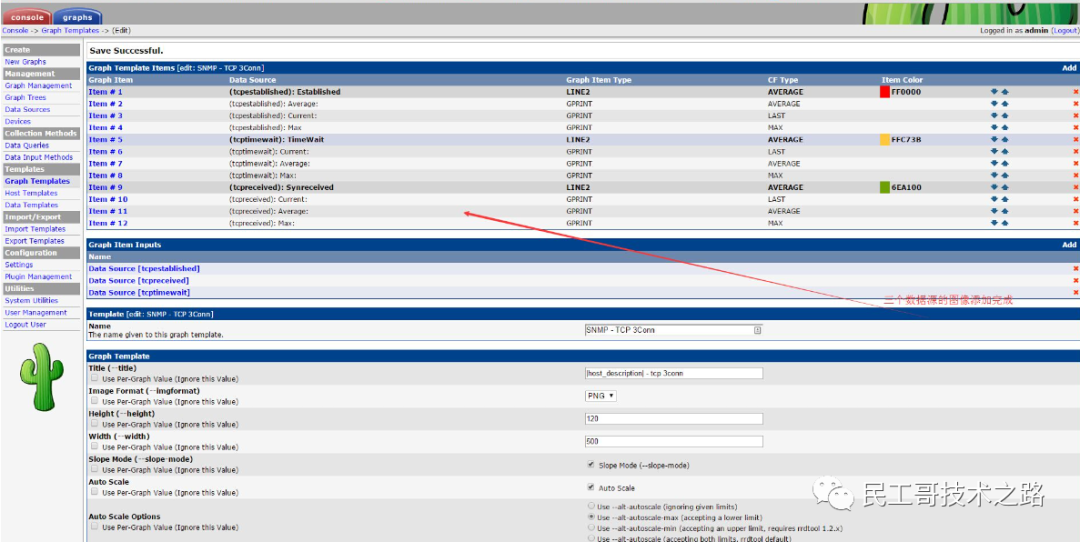Move Item # 2 up with the arrow
Viewport: 1080px width, 542px height.
[x=1004, y=103]
